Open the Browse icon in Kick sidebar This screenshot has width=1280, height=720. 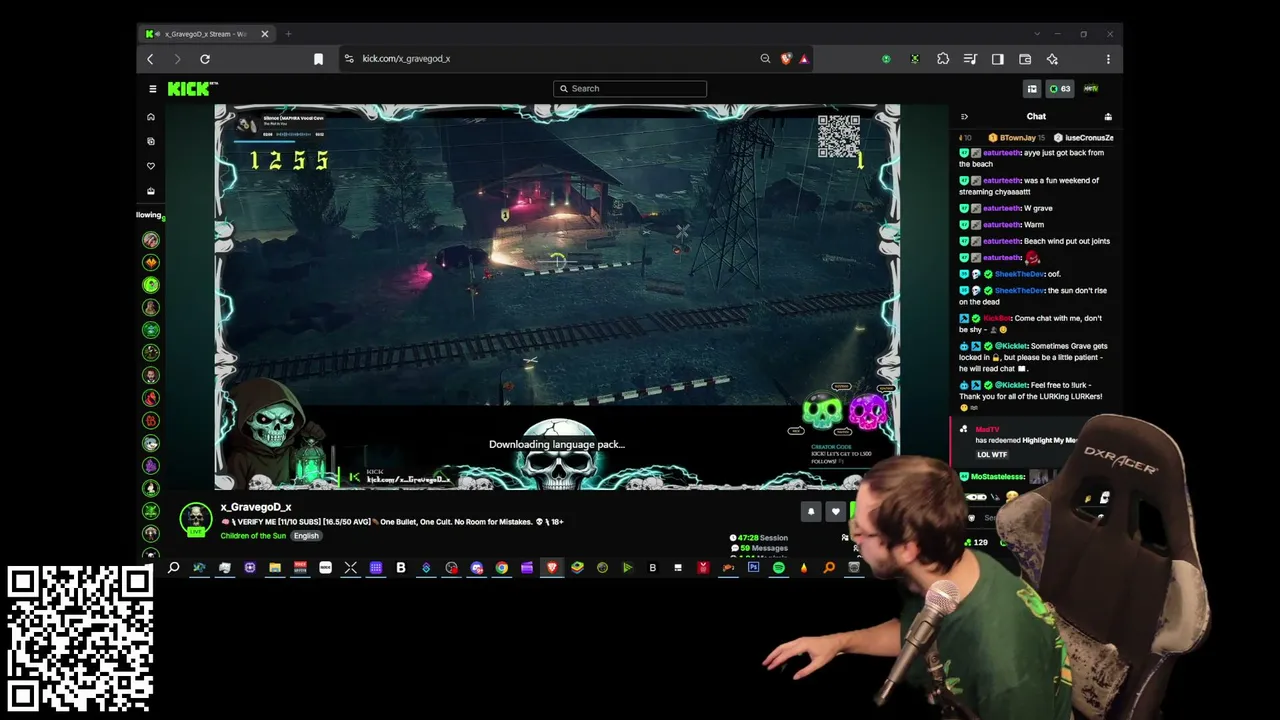151,141
